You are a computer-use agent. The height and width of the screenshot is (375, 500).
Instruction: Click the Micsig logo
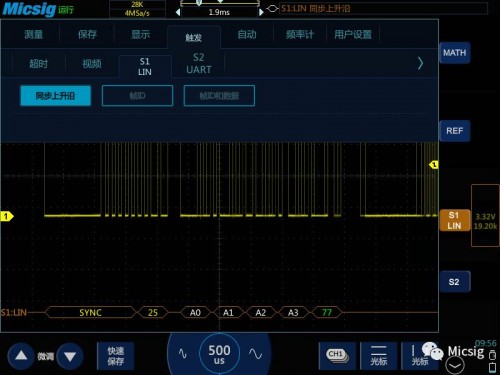29,9
